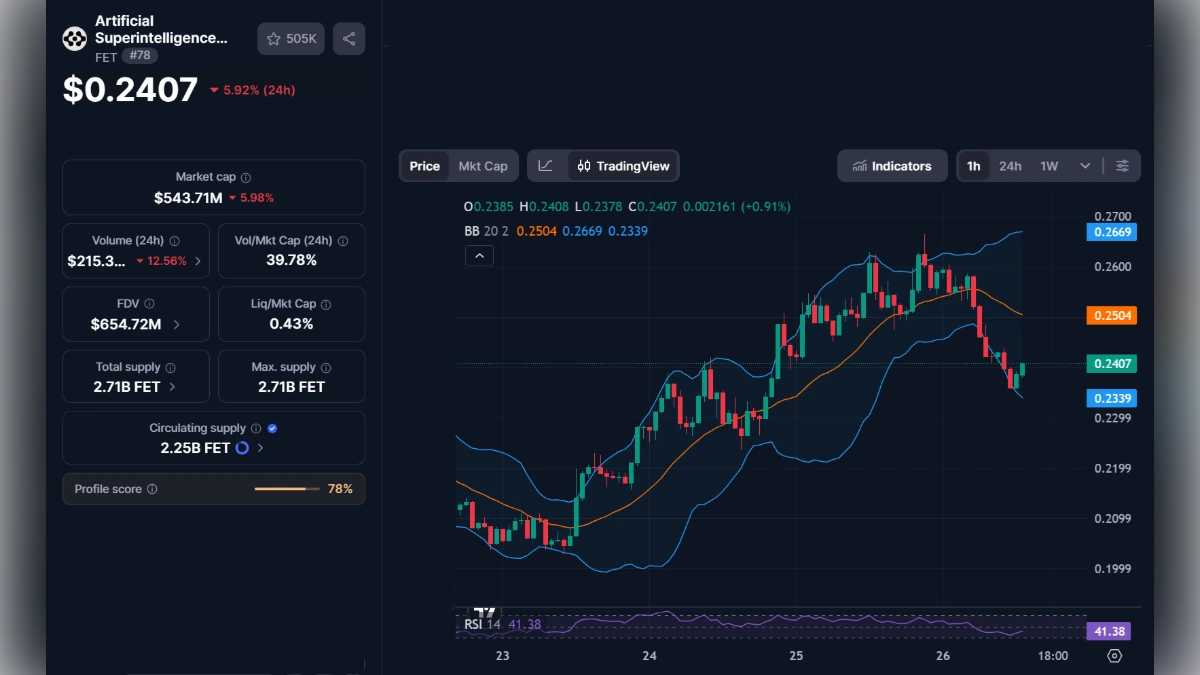Click the 505K watchlist button
Image resolution: width=1200 pixels, height=675 pixels.
point(290,37)
